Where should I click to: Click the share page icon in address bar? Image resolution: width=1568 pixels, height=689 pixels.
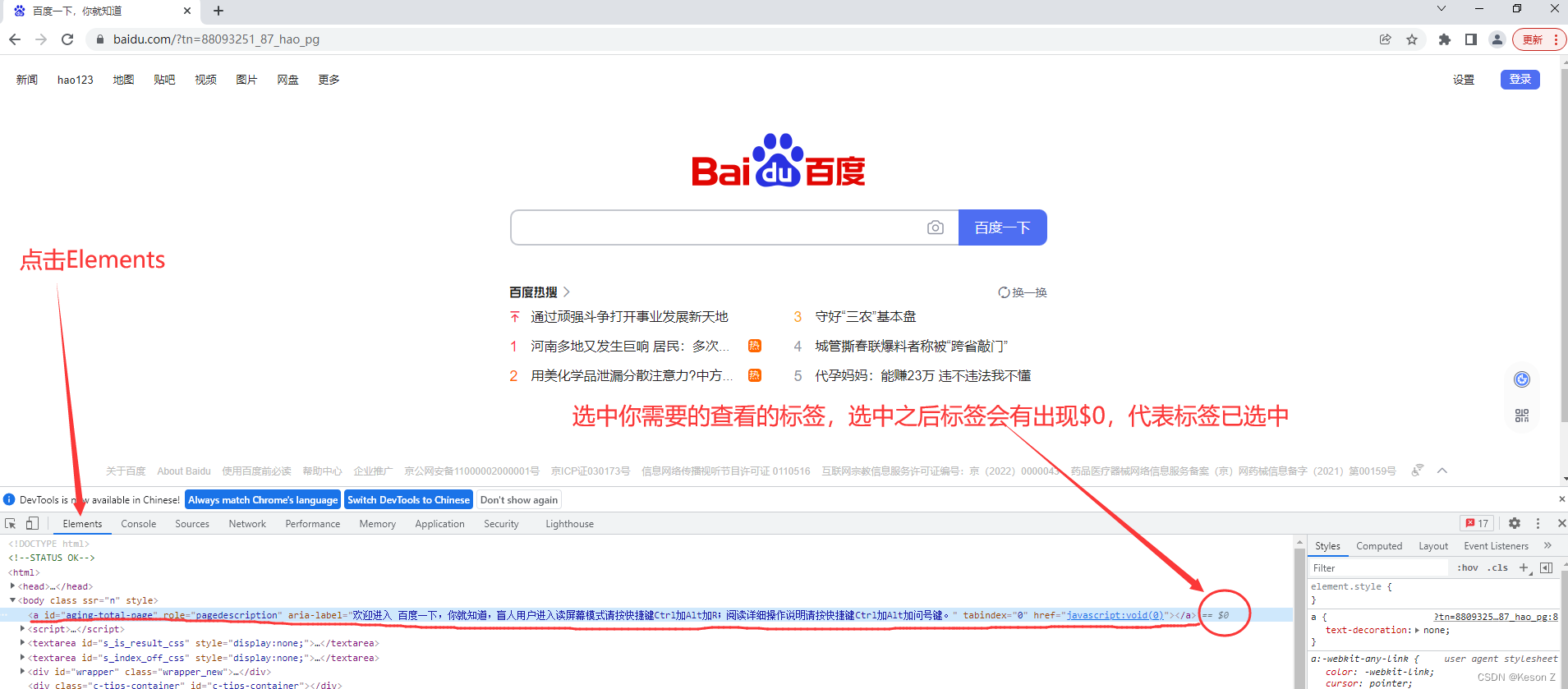pyautogui.click(x=1386, y=39)
